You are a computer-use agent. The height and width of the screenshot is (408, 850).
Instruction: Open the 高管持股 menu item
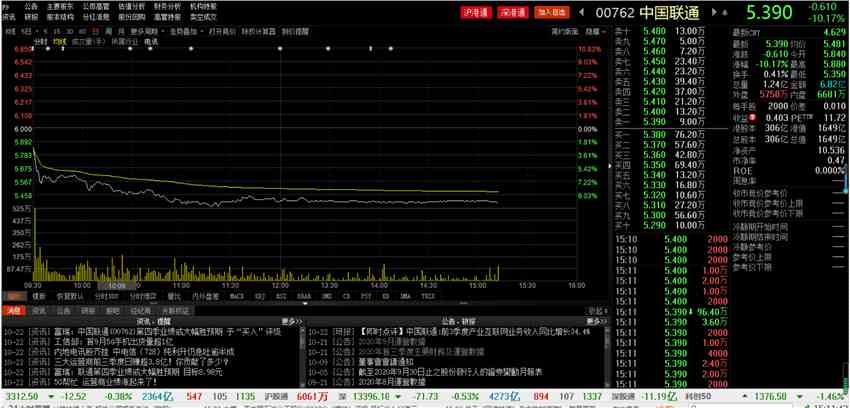[x=167, y=17]
